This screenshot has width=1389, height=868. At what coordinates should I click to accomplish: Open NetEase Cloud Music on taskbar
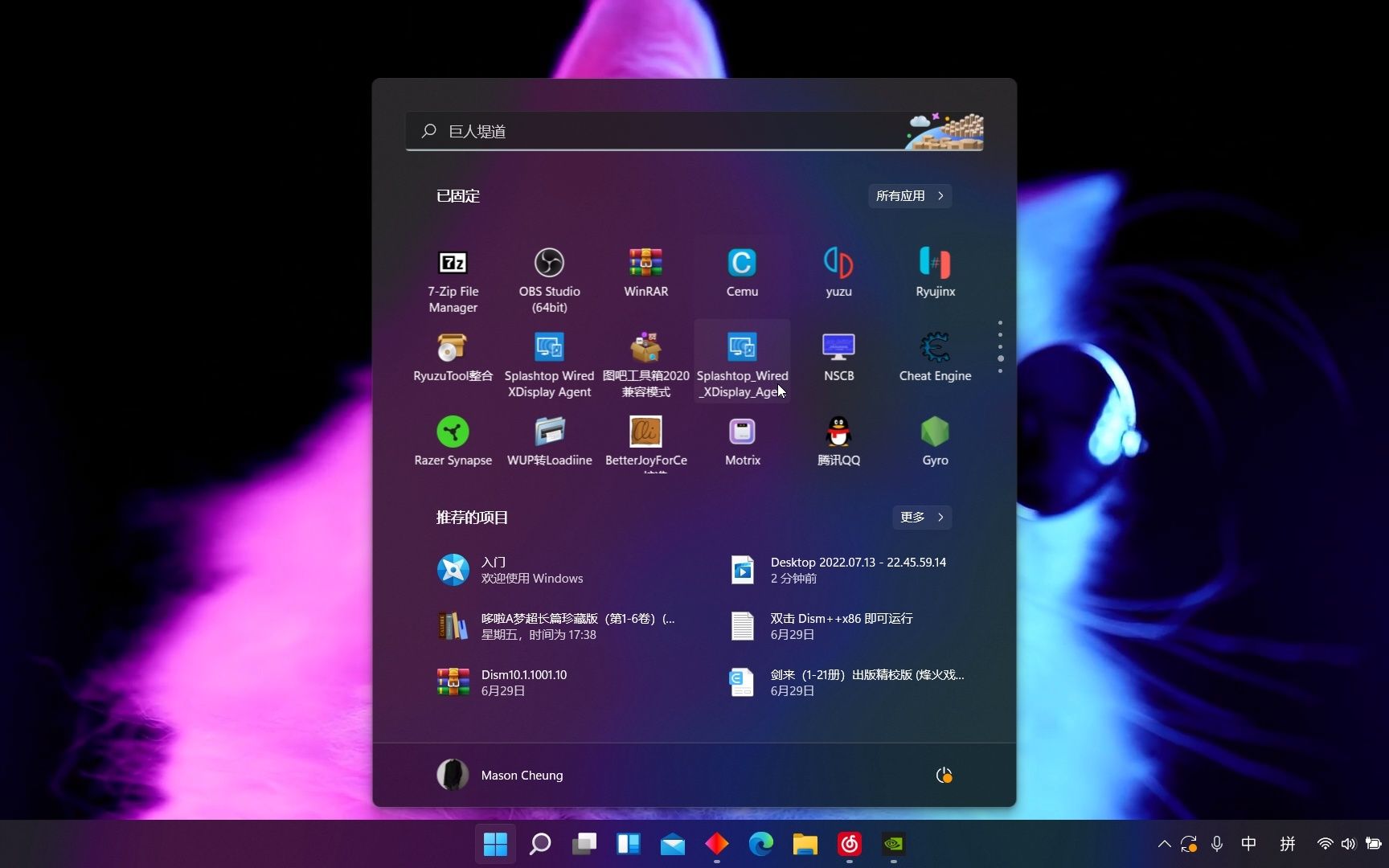pos(849,844)
